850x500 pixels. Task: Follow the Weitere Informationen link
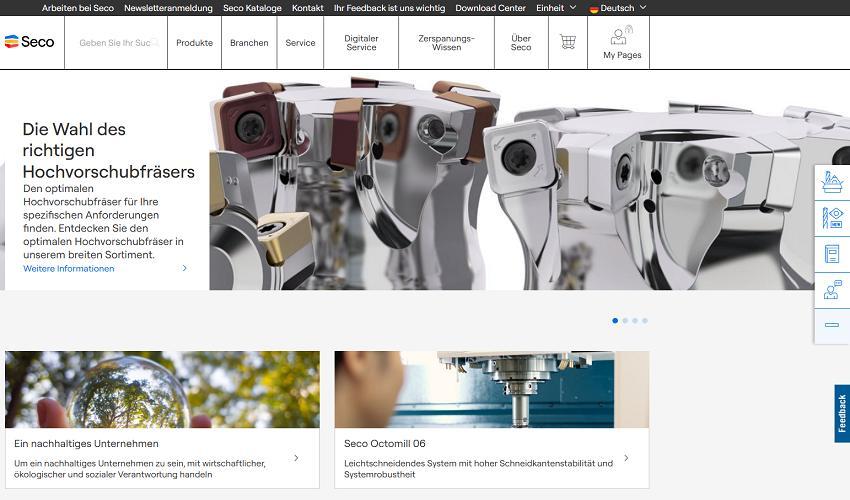pyautogui.click(x=68, y=268)
